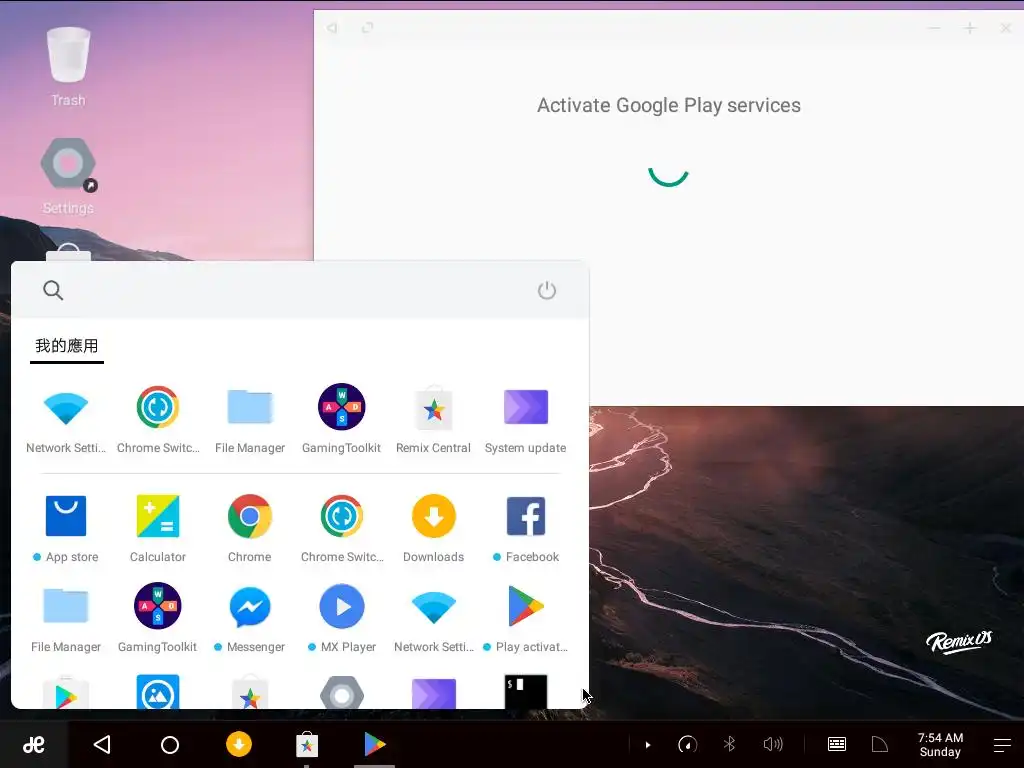Open GamingToolkit next to Remix Central
This screenshot has height=768, width=1024.
(x=342, y=408)
